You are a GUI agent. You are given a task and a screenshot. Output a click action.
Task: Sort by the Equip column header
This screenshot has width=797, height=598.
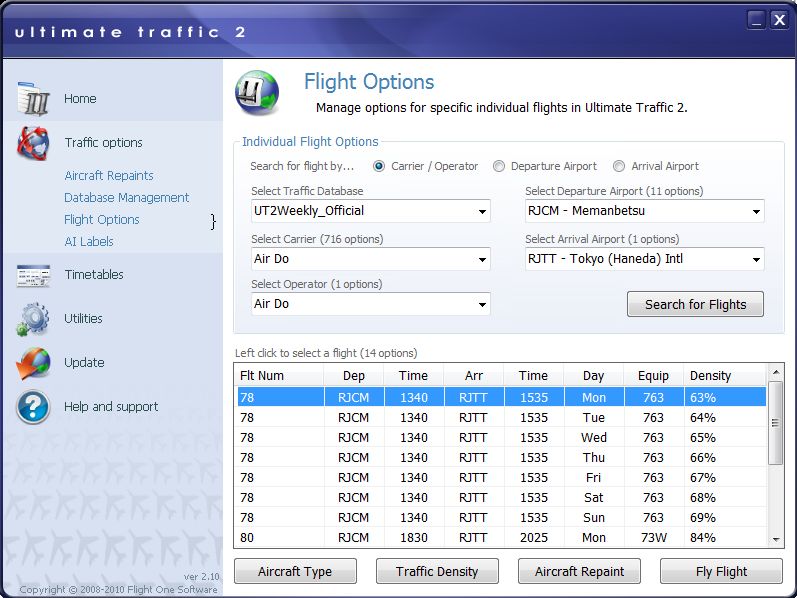click(654, 376)
